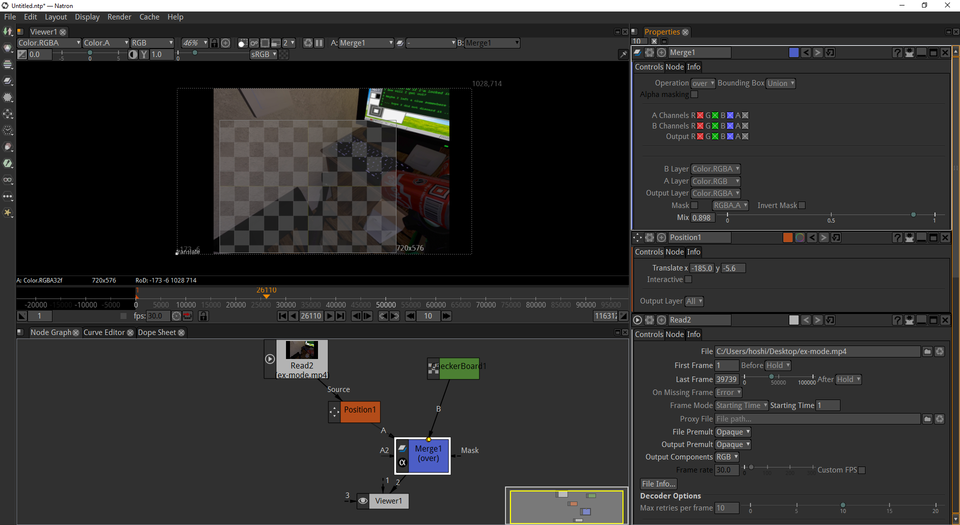Expand the Bounding Box Union dropdown

(781, 83)
